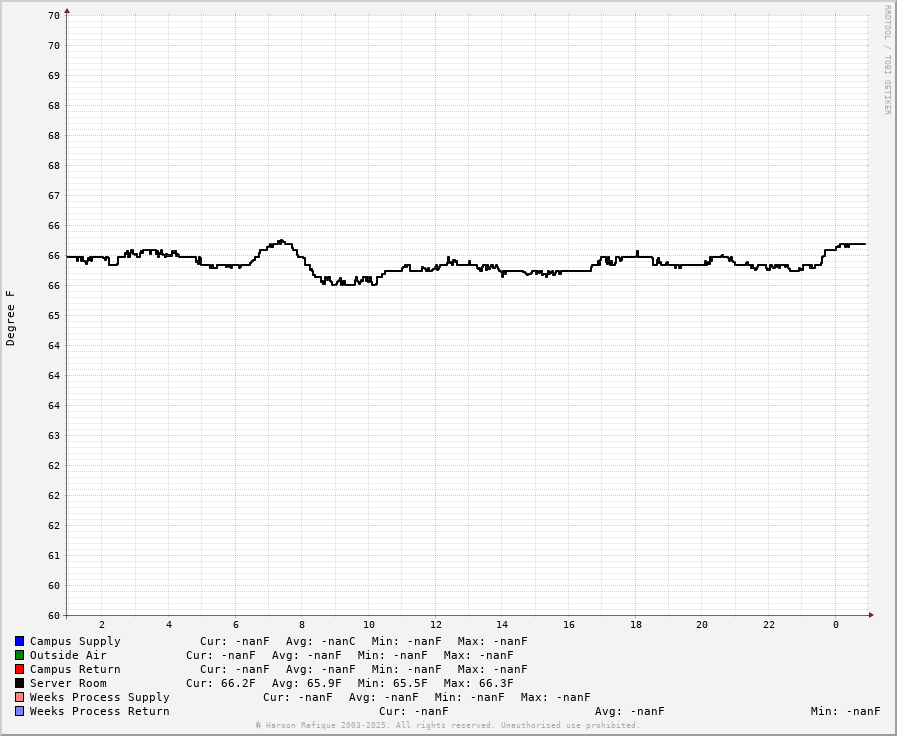The image size is (897, 736).
Task: Select the hour 22 tick on x-axis
Action: (x=769, y=625)
